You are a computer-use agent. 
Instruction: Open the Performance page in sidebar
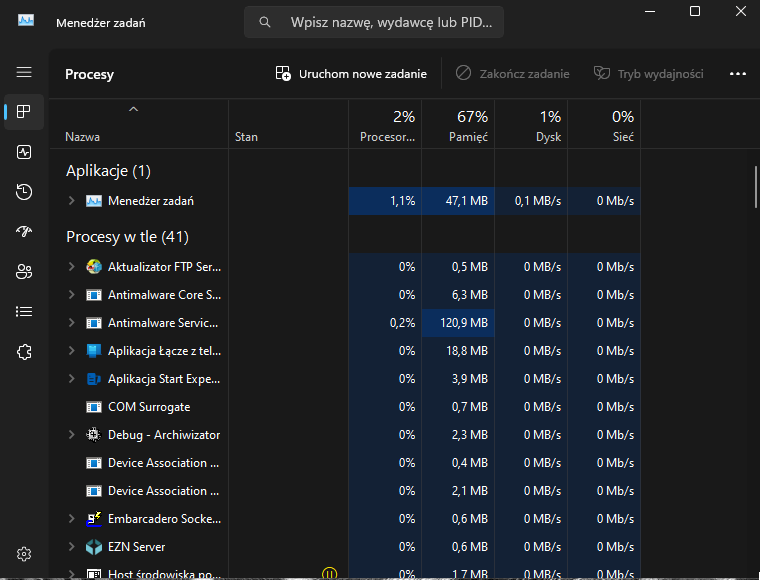(x=24, y=152)
